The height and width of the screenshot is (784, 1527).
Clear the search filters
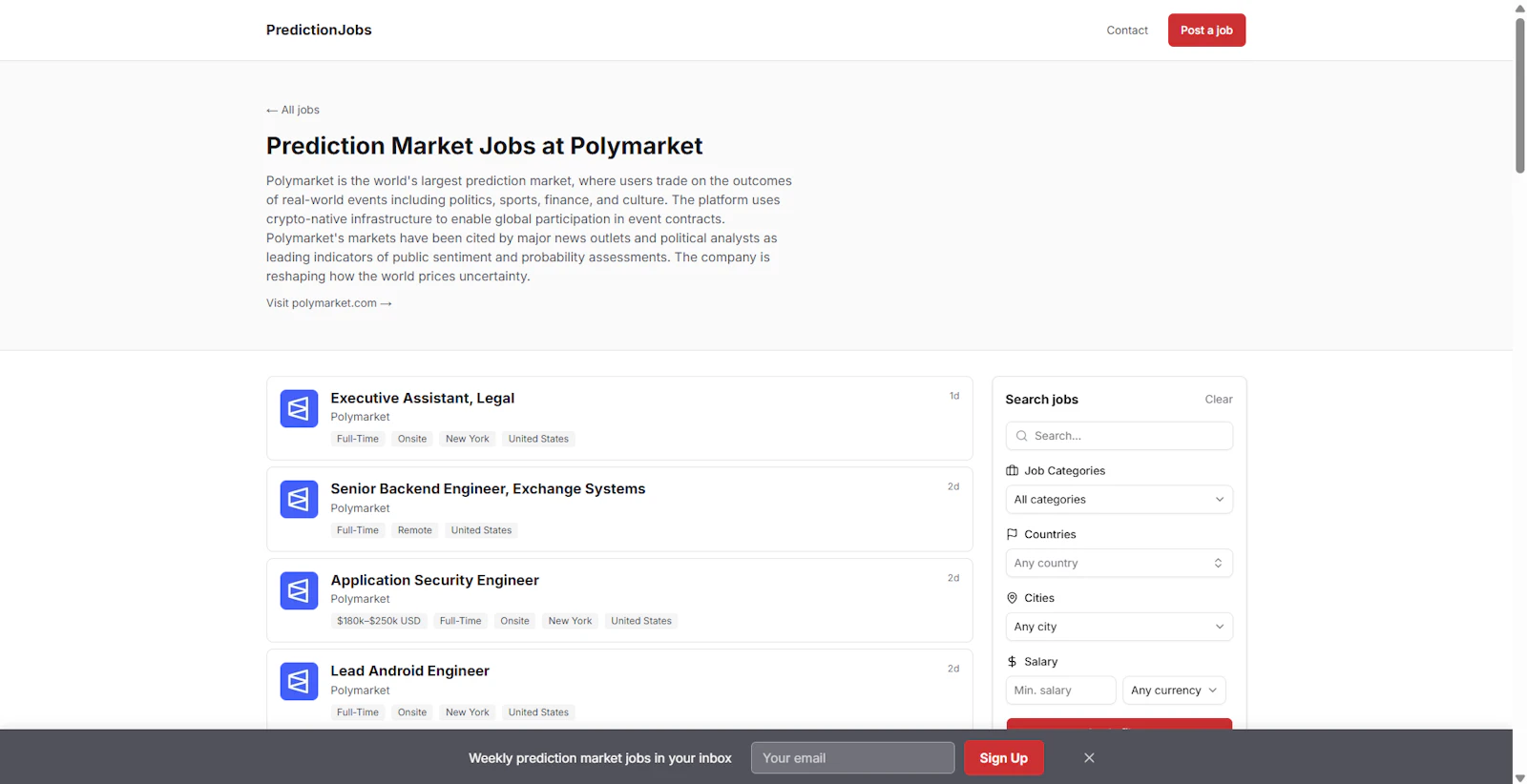1219,400
